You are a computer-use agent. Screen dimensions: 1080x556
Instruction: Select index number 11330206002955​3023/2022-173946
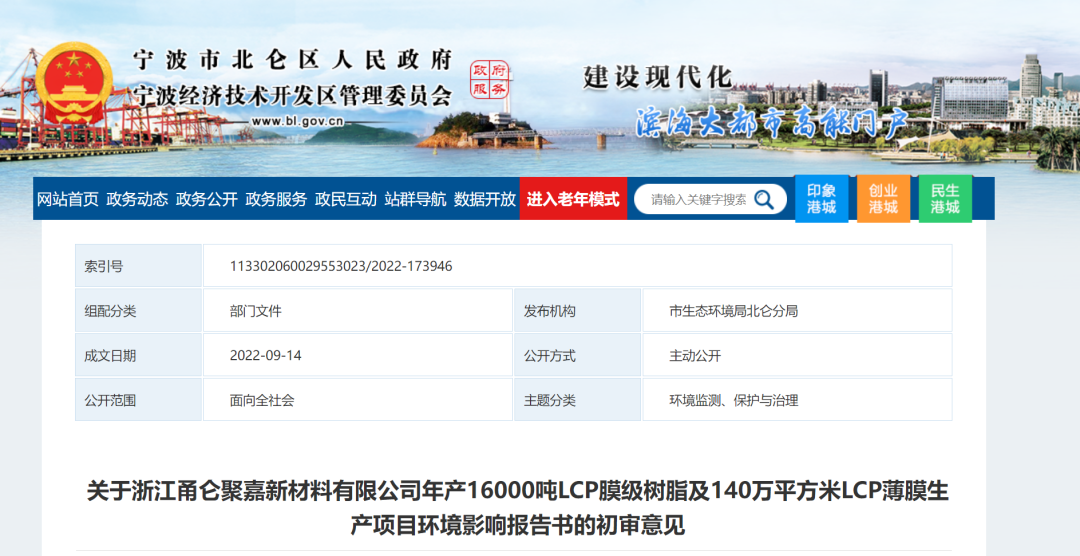pos(341,266)
